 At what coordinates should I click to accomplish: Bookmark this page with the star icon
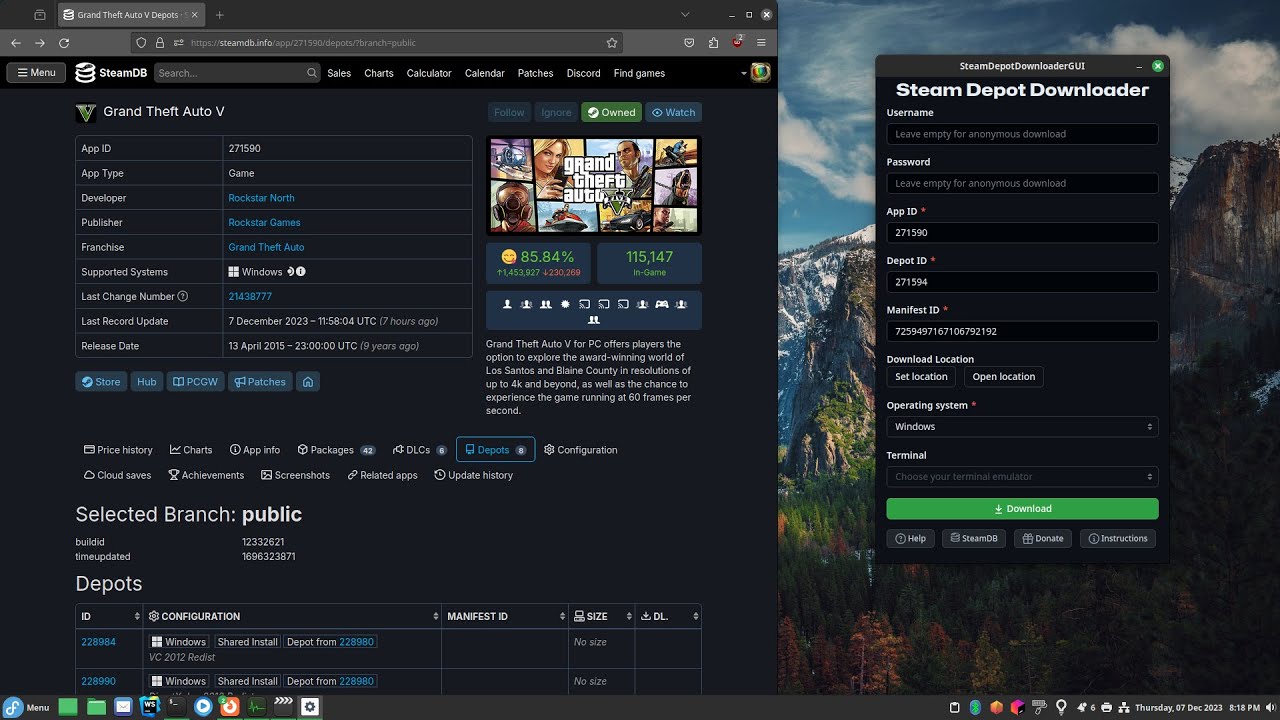click(x=612, y=43)
